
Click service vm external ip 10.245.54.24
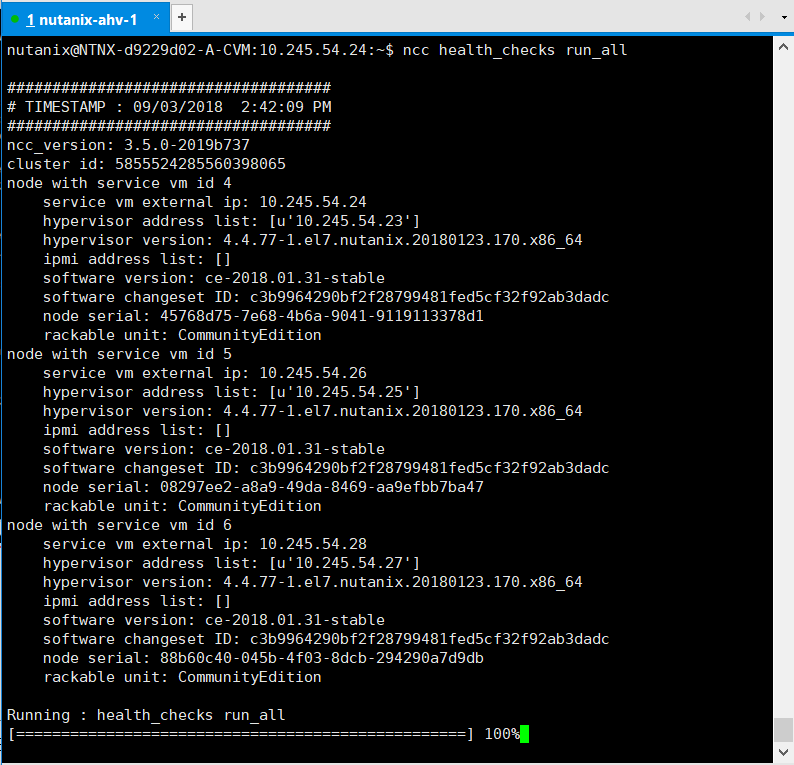tap(205, 202)
